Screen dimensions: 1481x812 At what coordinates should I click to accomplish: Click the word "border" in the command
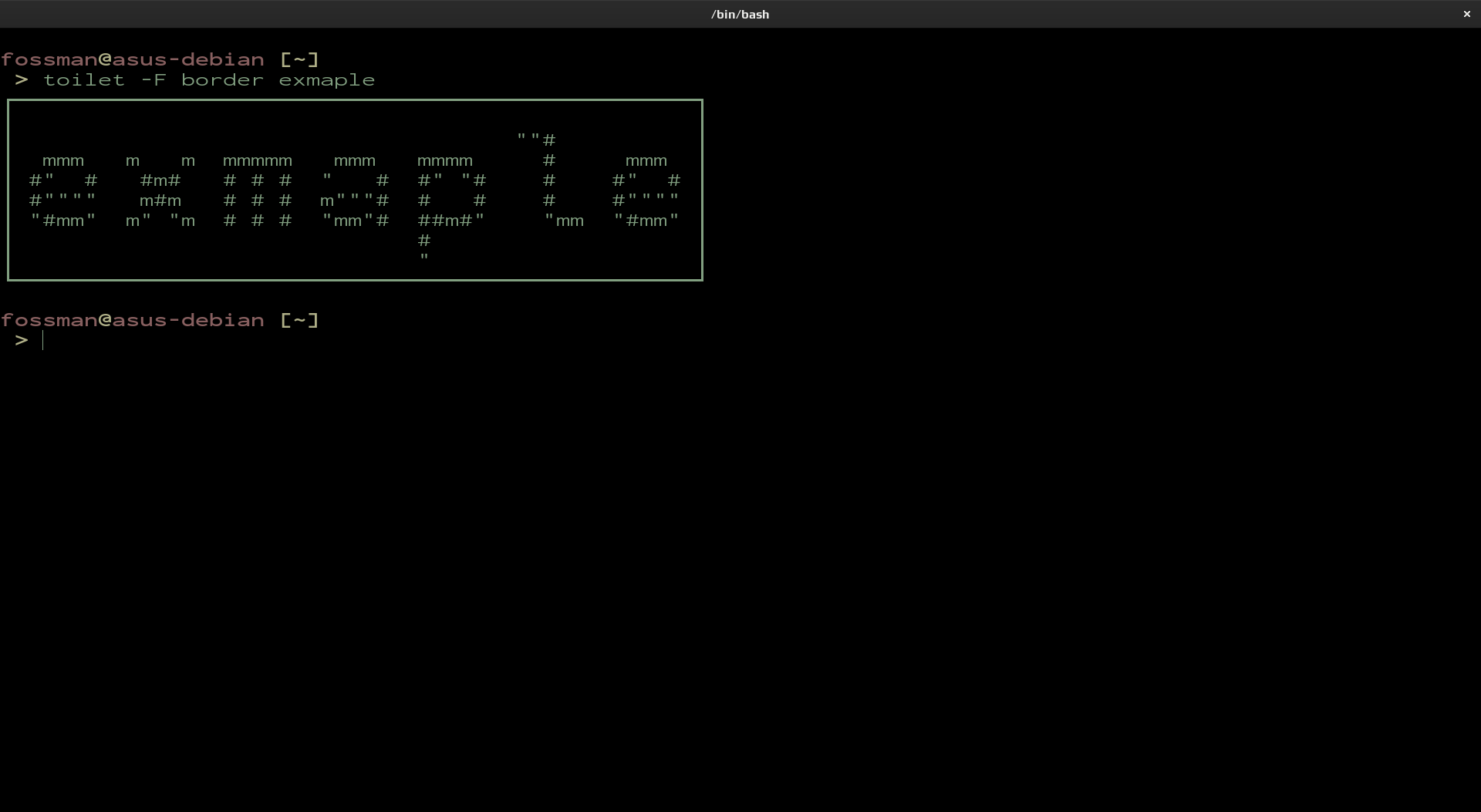tap(222, 80)
